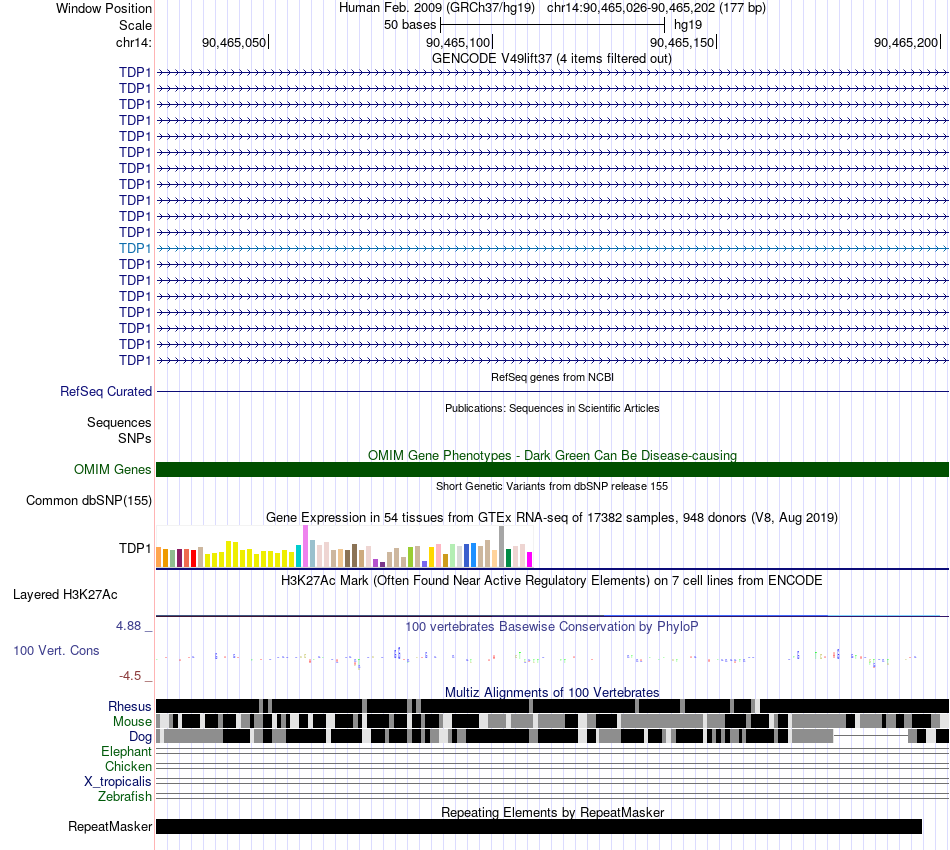Open Short Genetic Variants from dbSNP title
Image resolution: width=950 pixels, height=850 pixels.
point(552,486)
